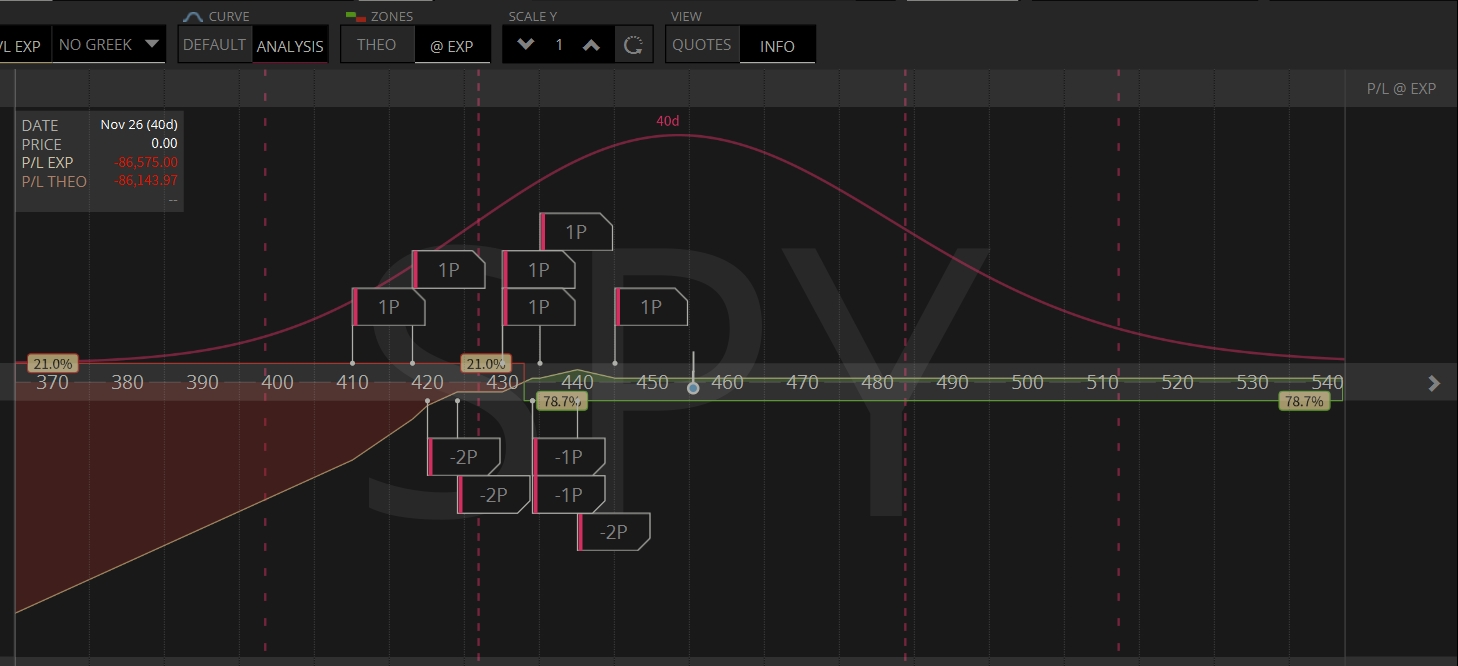Click the 540 price axis label
1458x666 pixels.
click(x=1327, y=382)
